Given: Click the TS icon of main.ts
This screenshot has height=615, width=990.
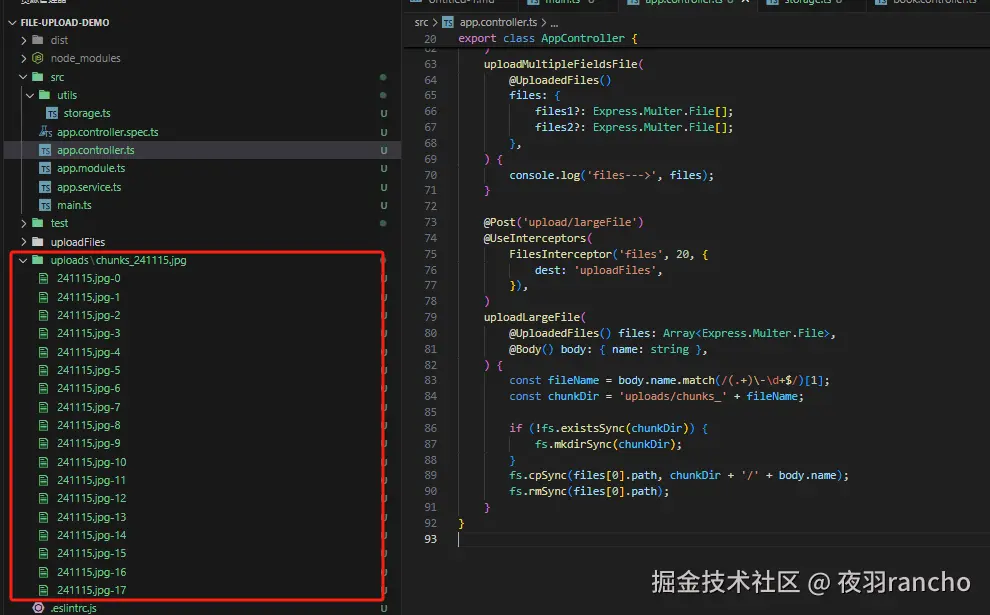Looking at the screenshot, I should 45,206.
